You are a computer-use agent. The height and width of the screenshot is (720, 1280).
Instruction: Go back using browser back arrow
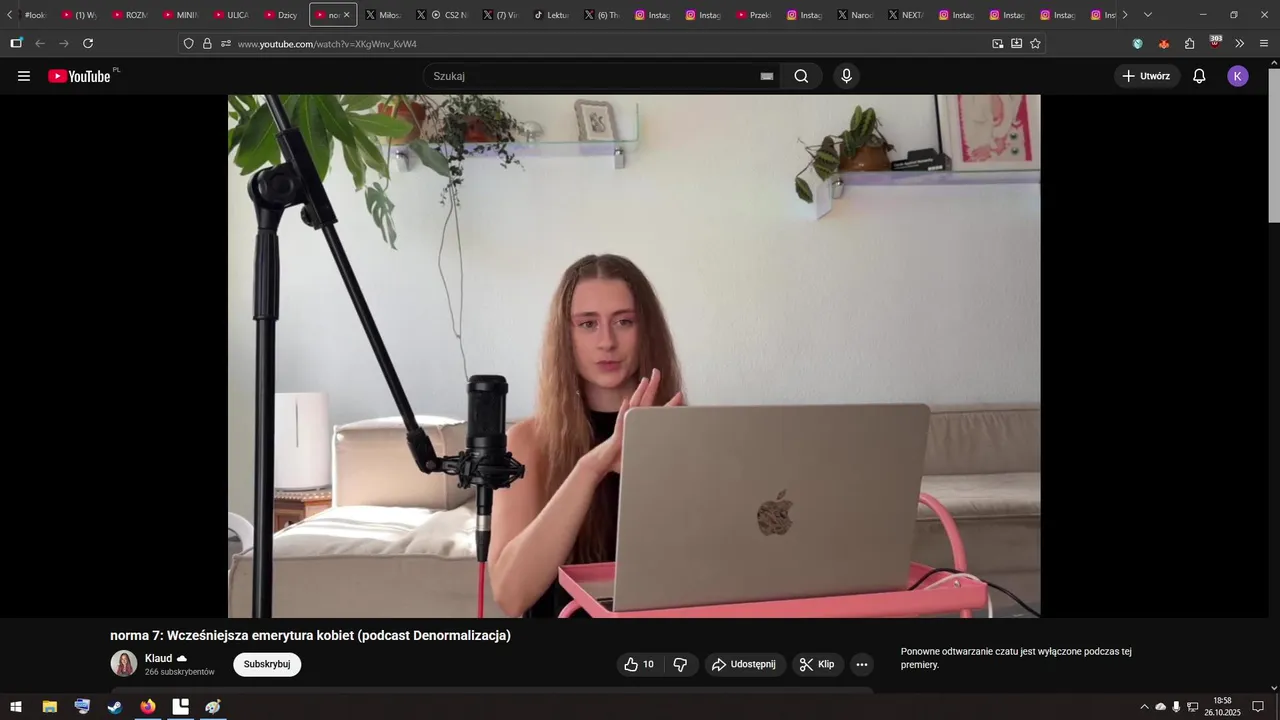coord(40,43)
